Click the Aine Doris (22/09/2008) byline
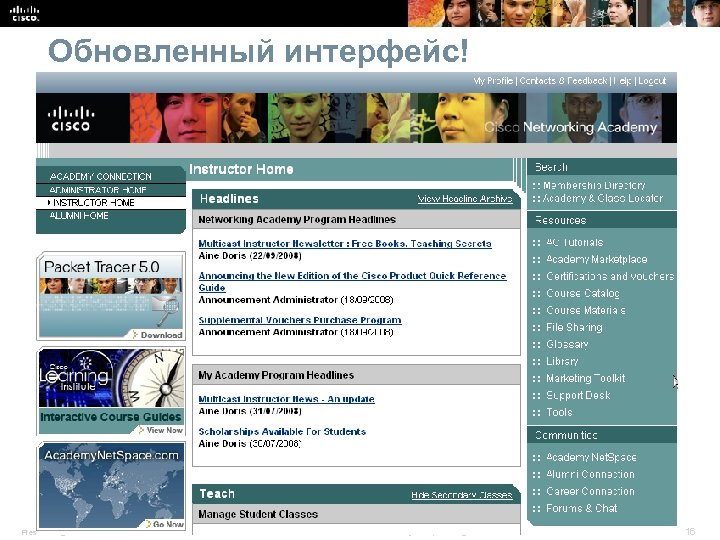Viewport: 720px width, 540px height. (250, 256)
